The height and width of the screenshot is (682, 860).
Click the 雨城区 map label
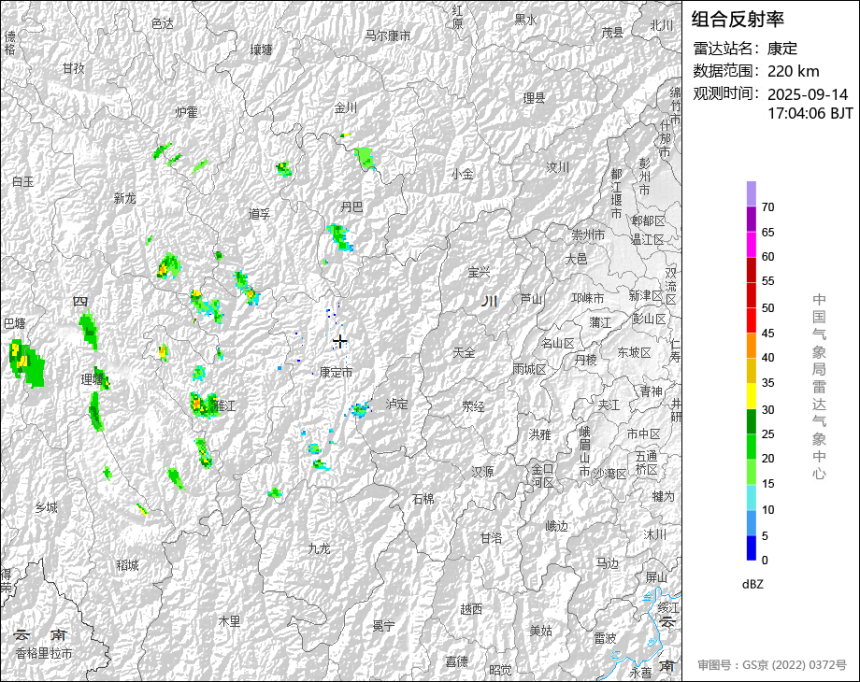click(x=529, y=369)
